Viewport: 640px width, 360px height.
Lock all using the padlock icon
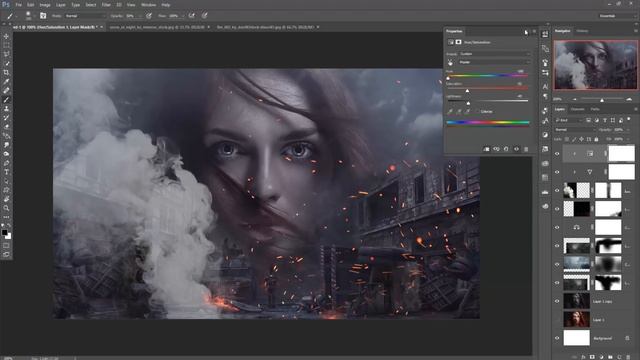pos(596,140)
